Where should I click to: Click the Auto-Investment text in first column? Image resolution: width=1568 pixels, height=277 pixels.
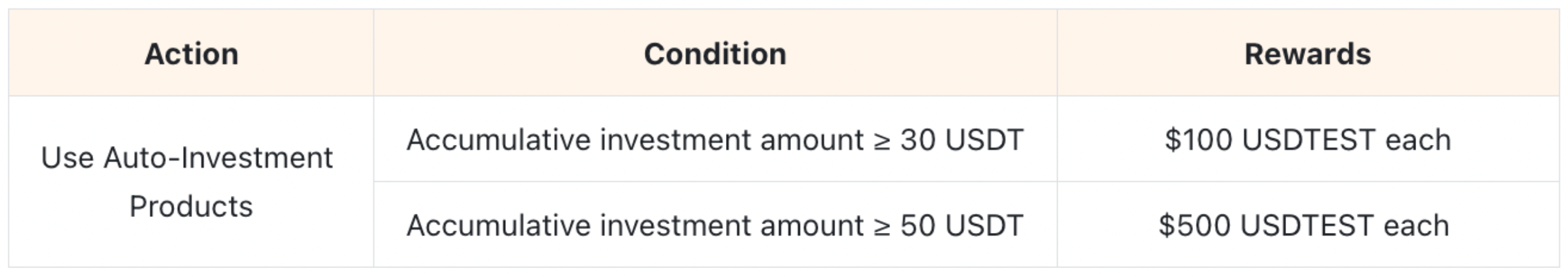pyautogui.click(x=218, y=158)
